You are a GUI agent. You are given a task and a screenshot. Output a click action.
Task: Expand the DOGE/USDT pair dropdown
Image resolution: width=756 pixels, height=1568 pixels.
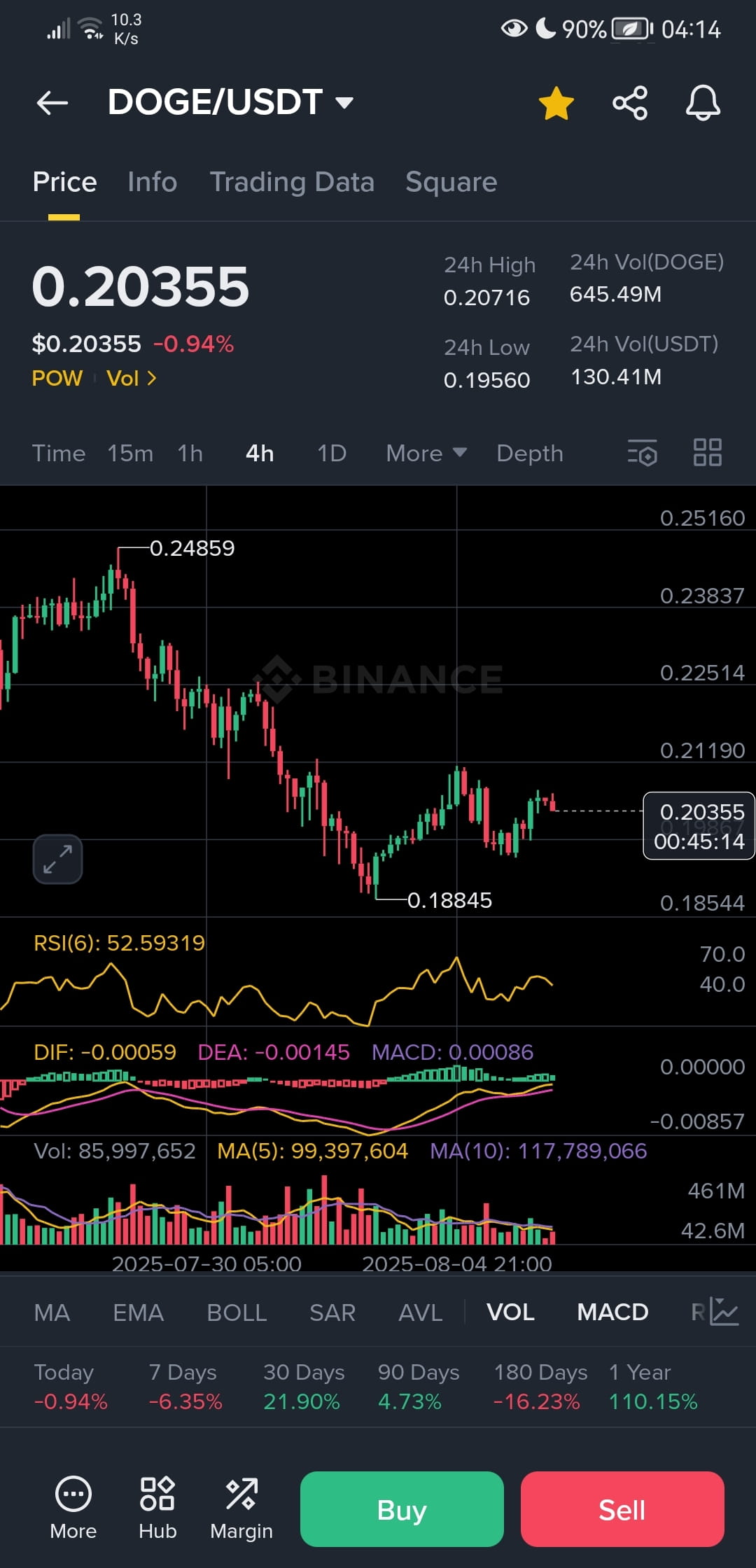pos(344,103)
